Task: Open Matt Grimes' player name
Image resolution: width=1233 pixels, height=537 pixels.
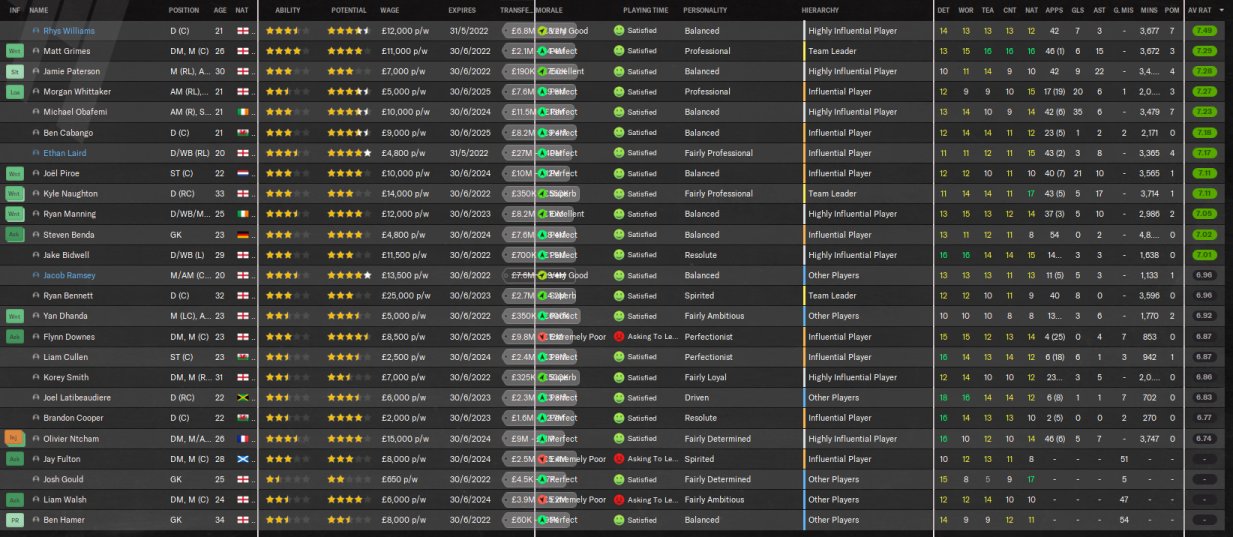Action: point(66,51)
